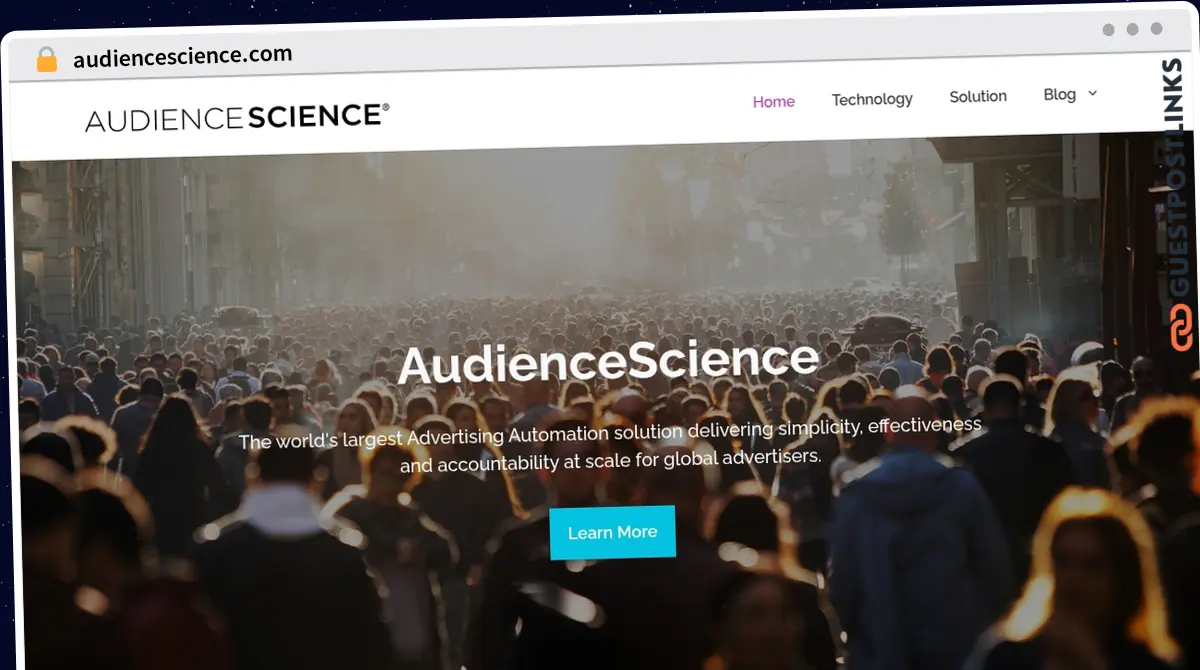Click the bold SCIENCE part of logo
Viewport: 1200px width, 670px height.
tap(315, 117)
